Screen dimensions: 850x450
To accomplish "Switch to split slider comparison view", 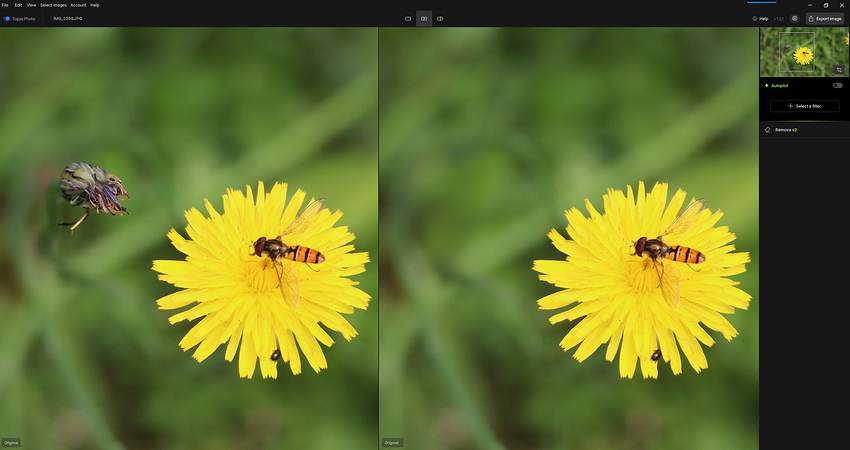I will 440,18.
